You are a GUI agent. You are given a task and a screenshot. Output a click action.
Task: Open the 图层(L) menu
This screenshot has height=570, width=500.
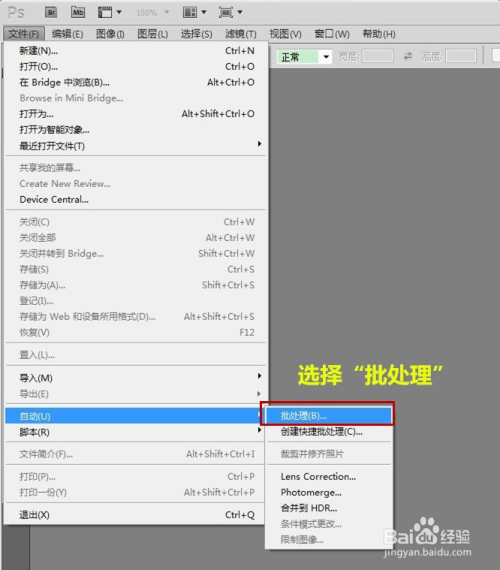(x=153, y=34)
